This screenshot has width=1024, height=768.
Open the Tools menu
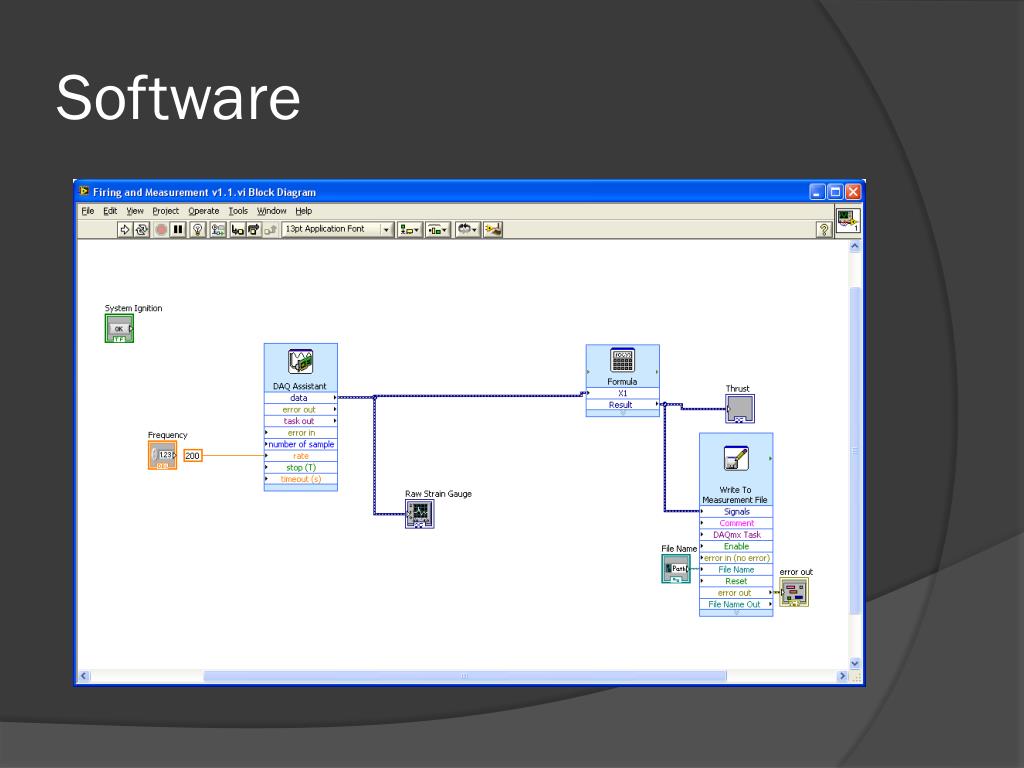[238, 211]
